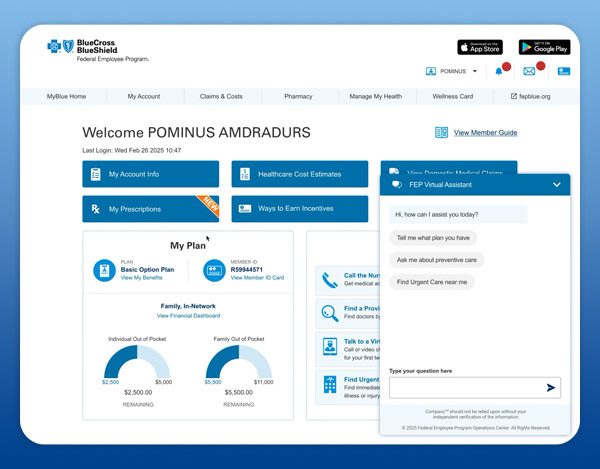
Task: Open Manage My Health menu
Action: [375, 96]
